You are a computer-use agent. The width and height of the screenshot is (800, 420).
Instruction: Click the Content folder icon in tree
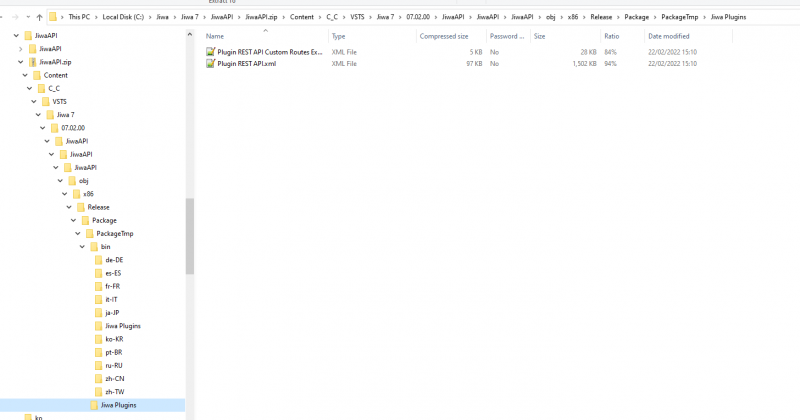click(37, 75)
